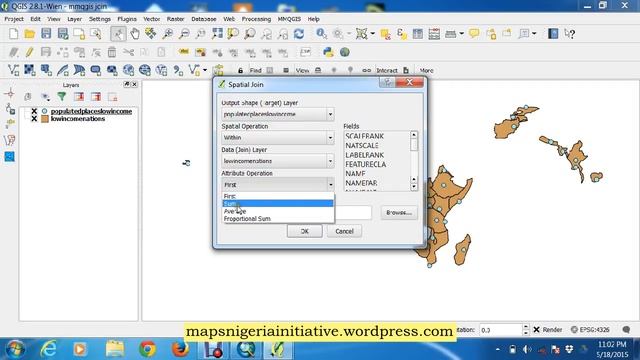
Task: Click the Windows Start button
Action: [x=15, y=349]
